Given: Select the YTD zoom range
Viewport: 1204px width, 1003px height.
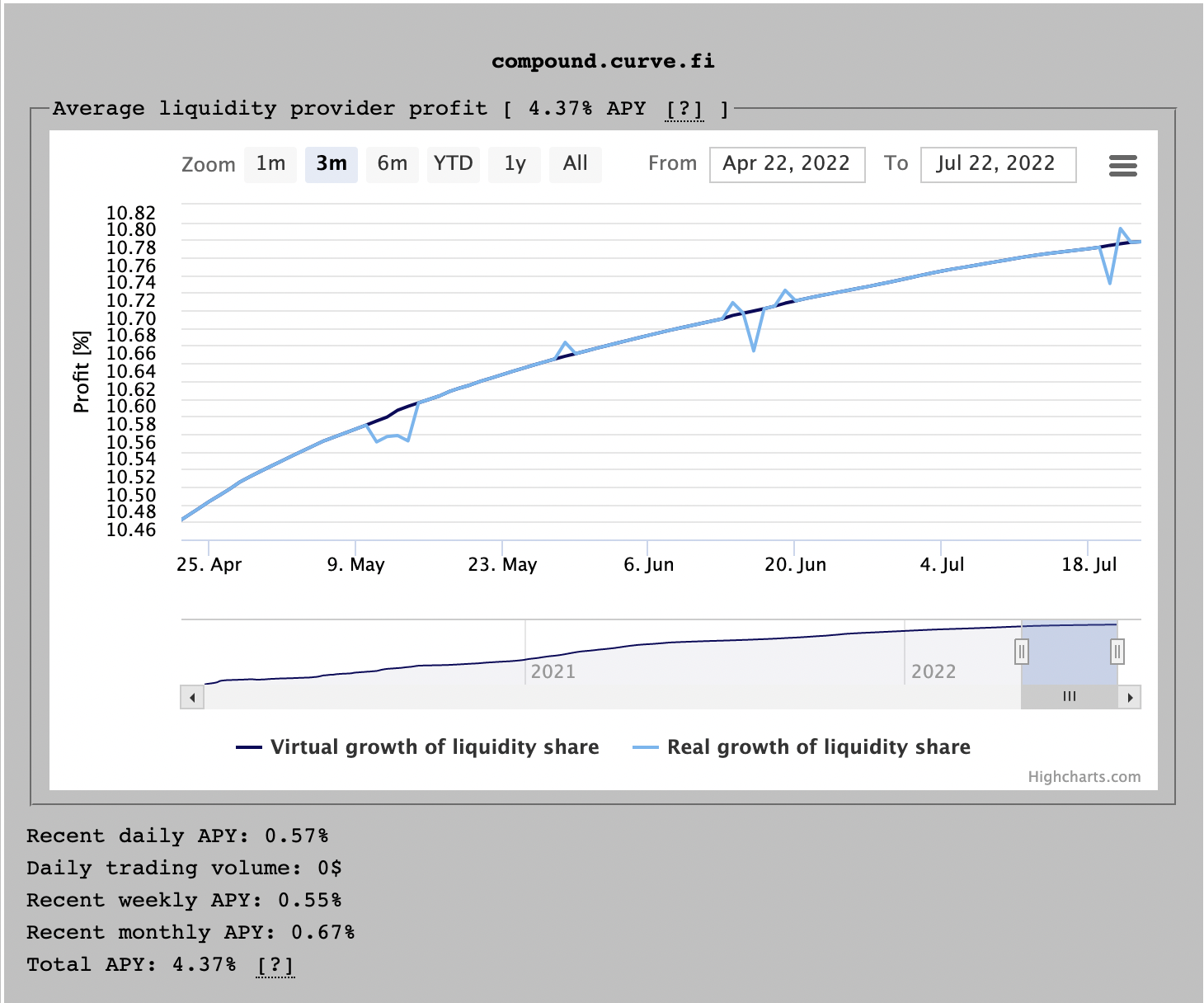Looking at the screenshot, I should point(454,164).
